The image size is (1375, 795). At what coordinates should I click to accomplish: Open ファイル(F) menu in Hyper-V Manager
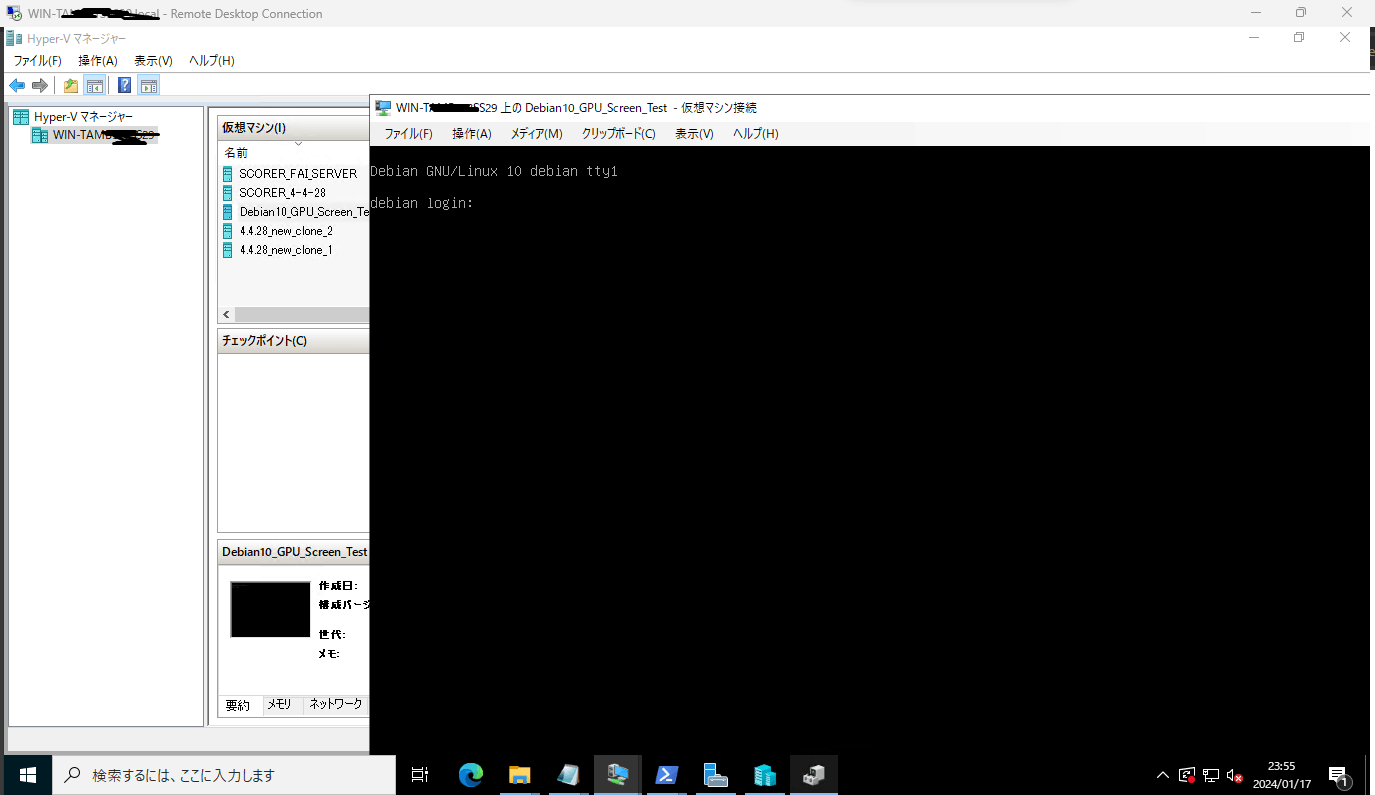click(37, 61)
